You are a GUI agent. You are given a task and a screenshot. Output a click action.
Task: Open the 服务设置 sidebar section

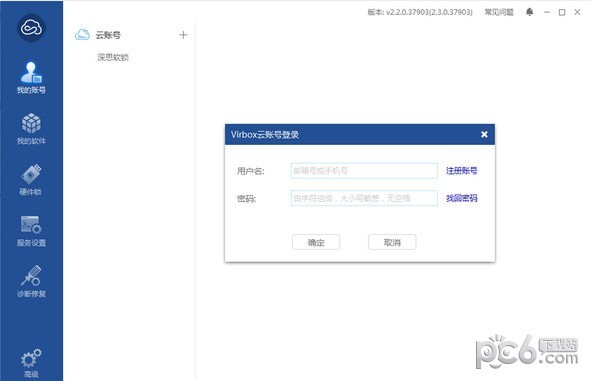click(x=31, y=231)
